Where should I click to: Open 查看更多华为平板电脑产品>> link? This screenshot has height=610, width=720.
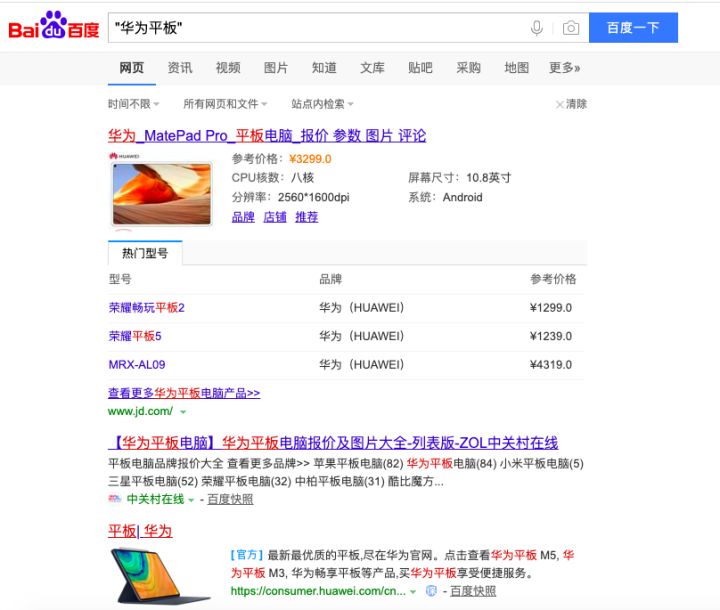pyautogui.click(x=184, y=393)
